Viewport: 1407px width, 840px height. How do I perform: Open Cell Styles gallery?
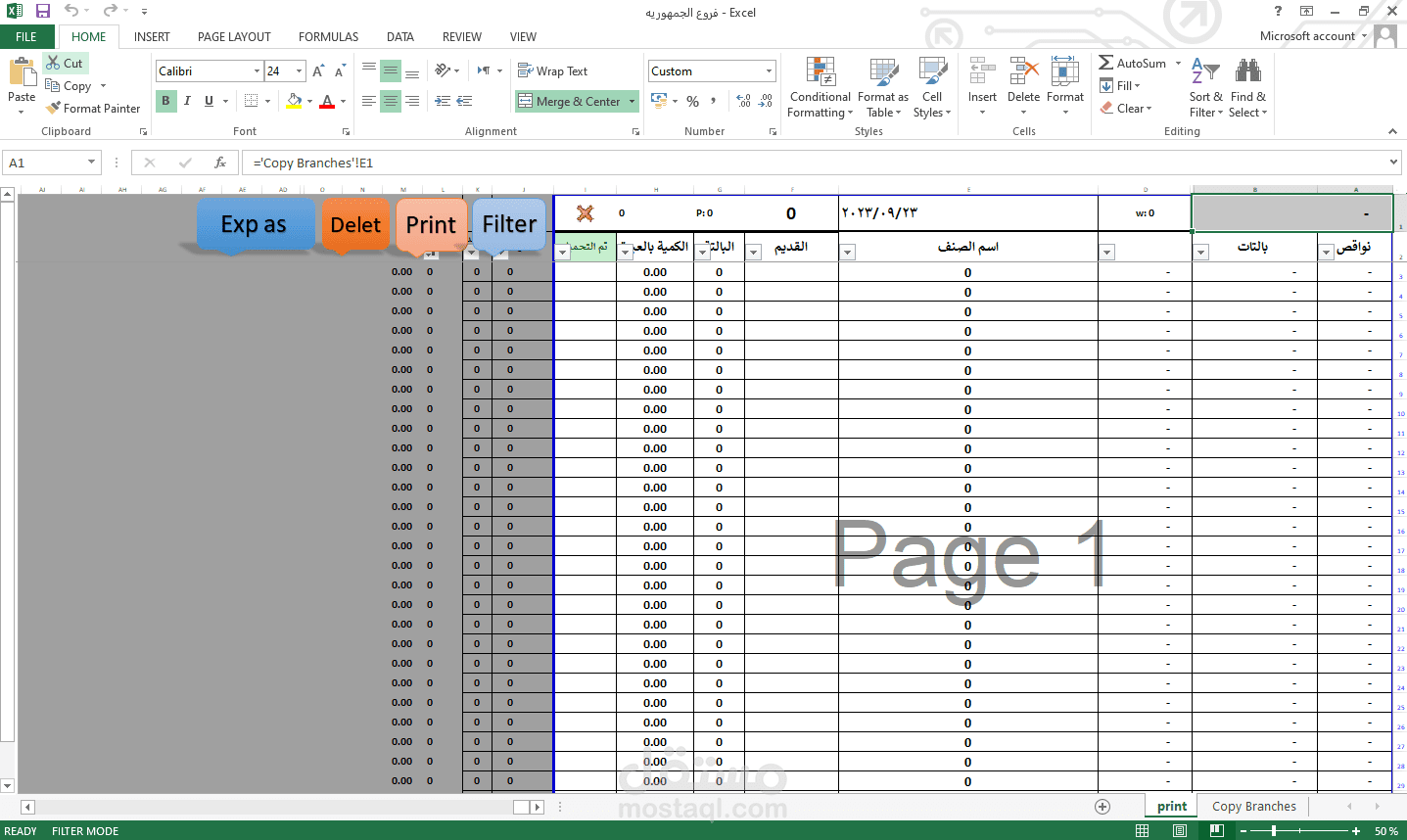(x=932, y=87)
